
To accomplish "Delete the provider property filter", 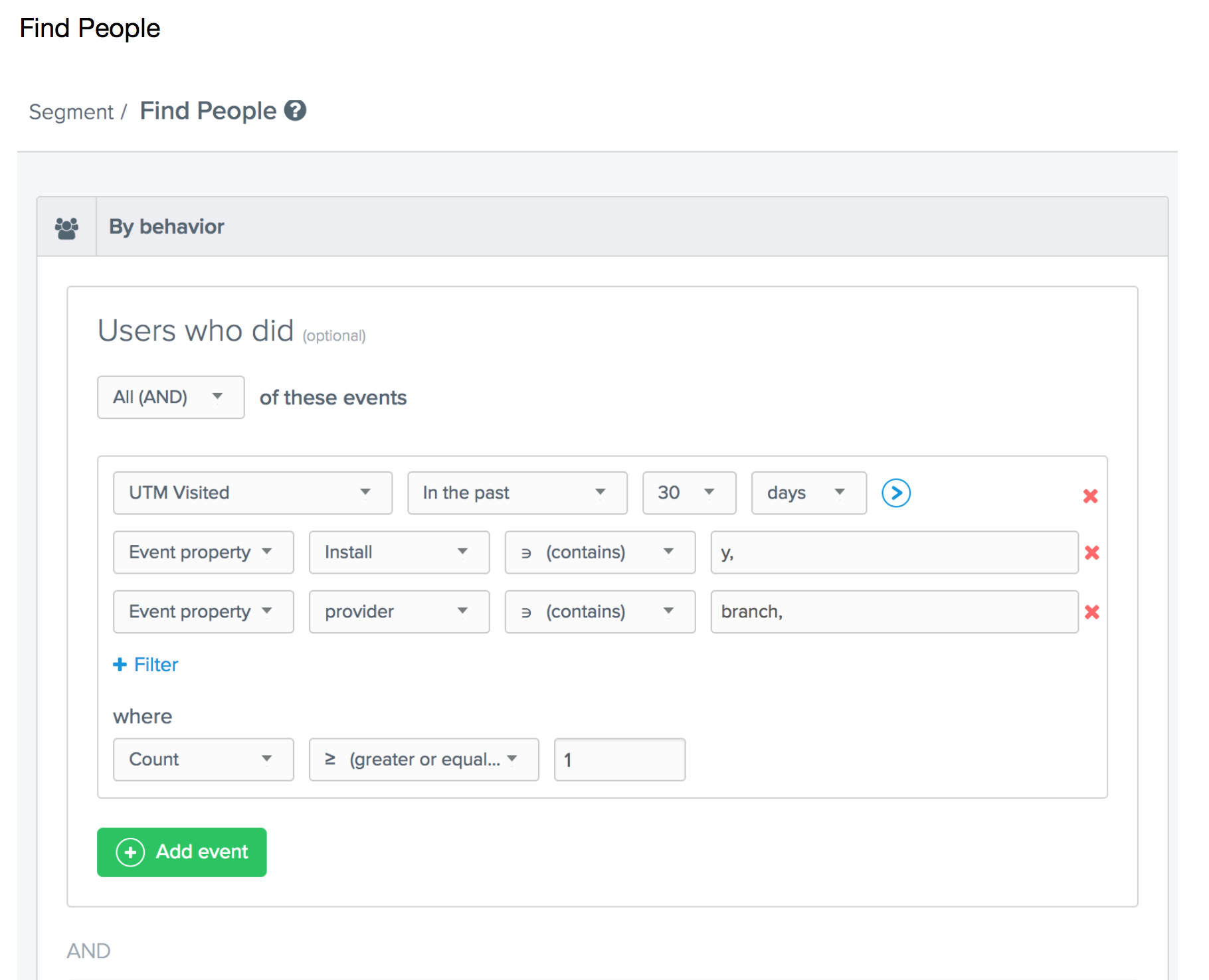I will [1091, 612].
